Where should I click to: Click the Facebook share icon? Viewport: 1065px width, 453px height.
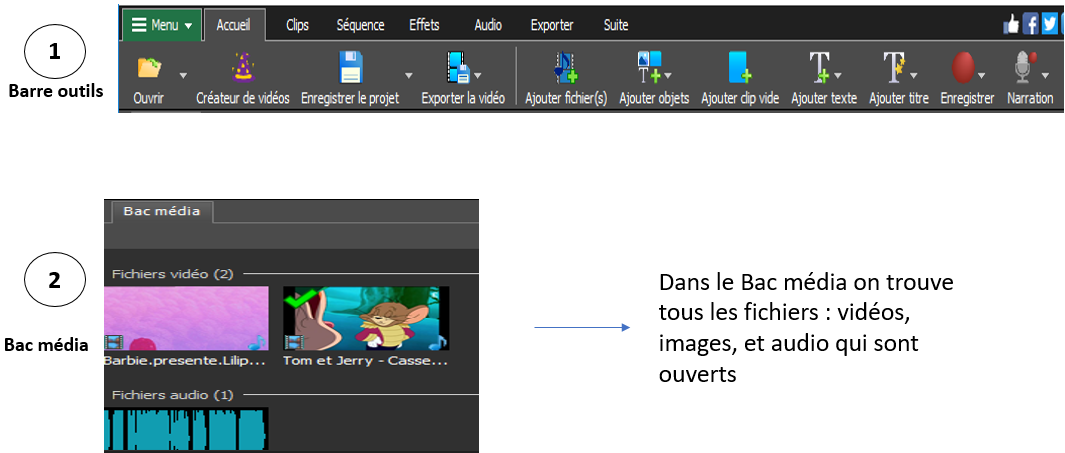coord(1031,25)
